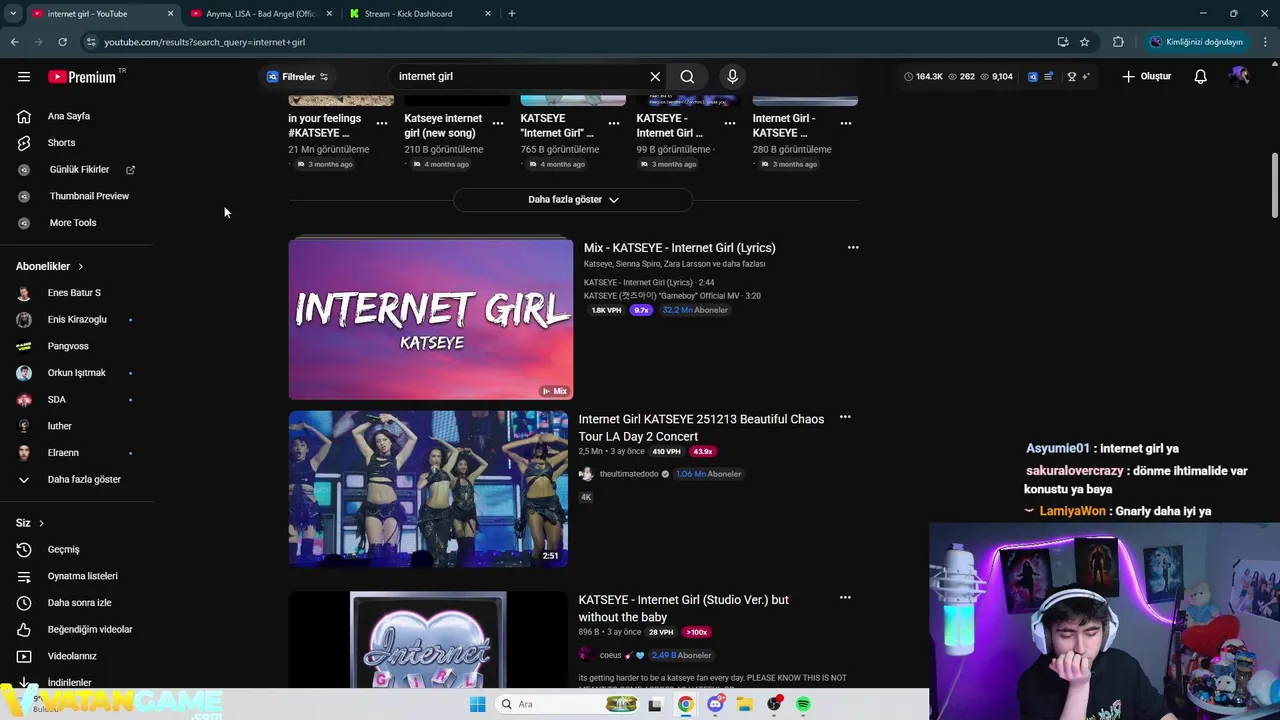1280x720 pixels.
Task: Bookmark this page with the star
Action: coord(1085,42)
